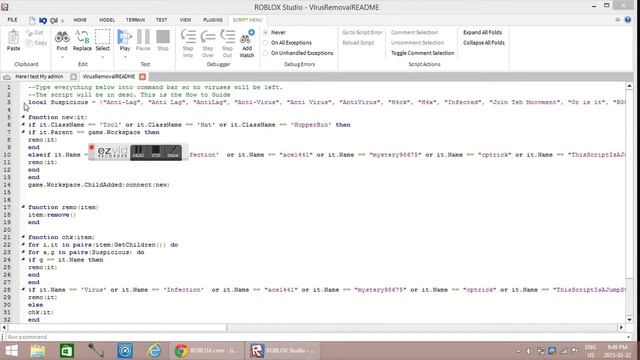
Task: Click Go to Script Error
Action: tap(362, 32)
